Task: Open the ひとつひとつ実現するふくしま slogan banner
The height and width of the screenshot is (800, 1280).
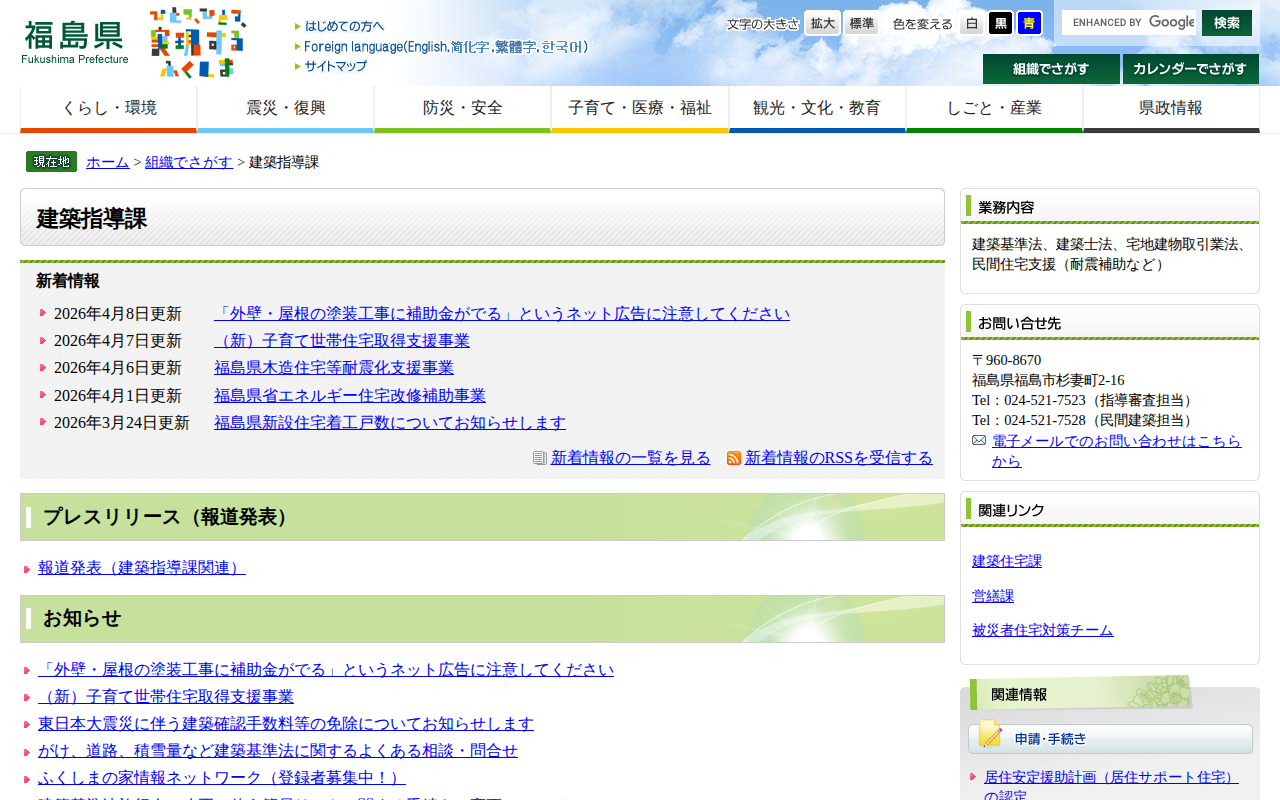Action: [x=197, y=43]
